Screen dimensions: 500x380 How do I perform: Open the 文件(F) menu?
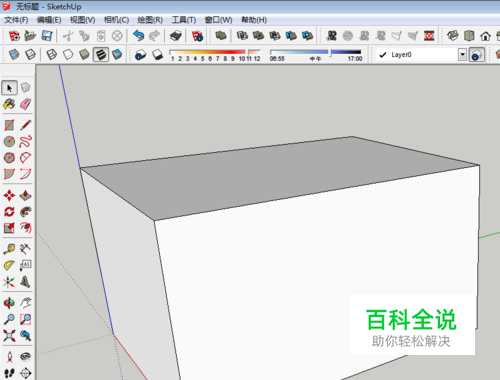[x=16, y=20]
